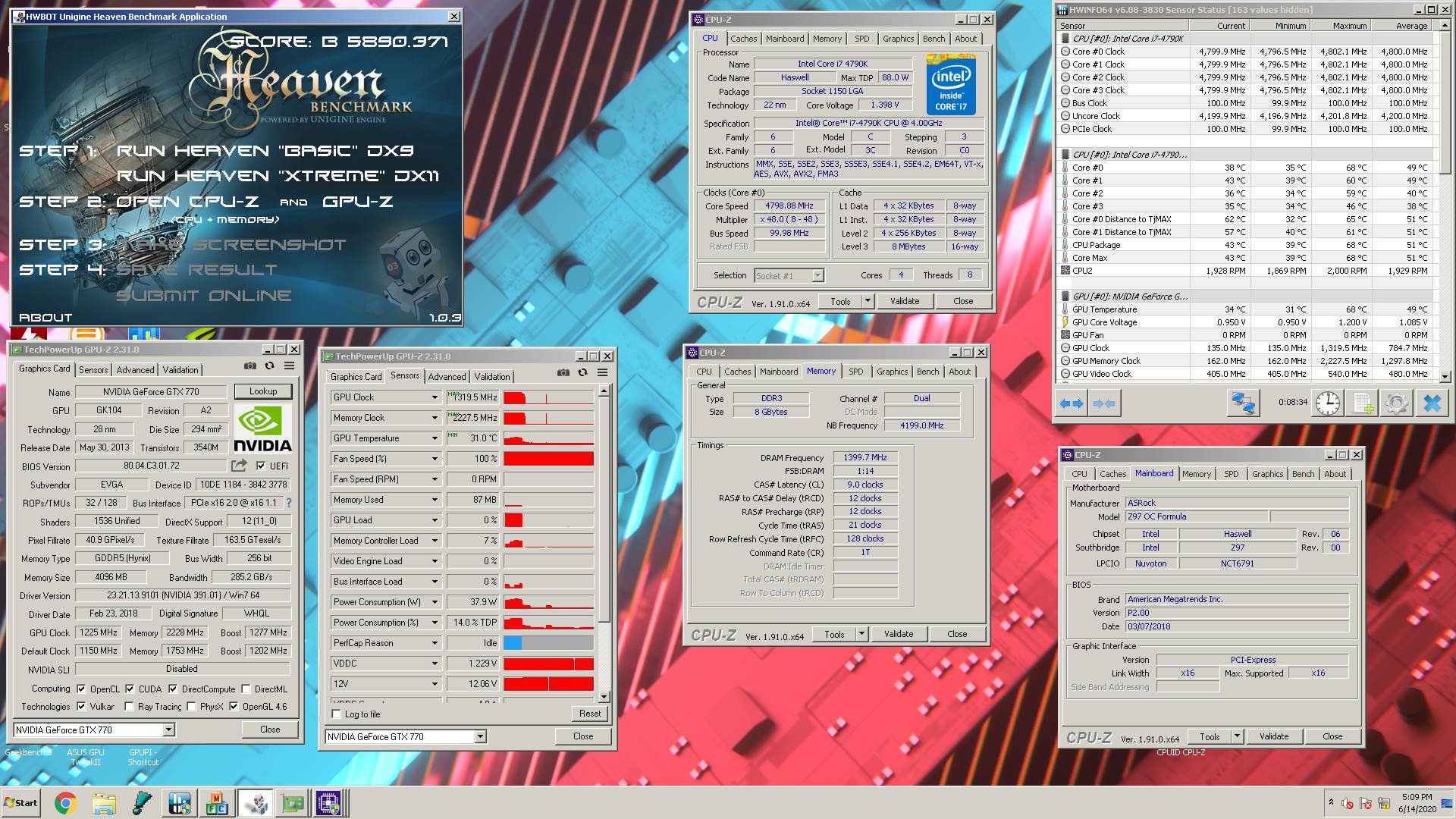
Task: Click GPU-Z graphics card icon in taskbar
Action: 293,803
